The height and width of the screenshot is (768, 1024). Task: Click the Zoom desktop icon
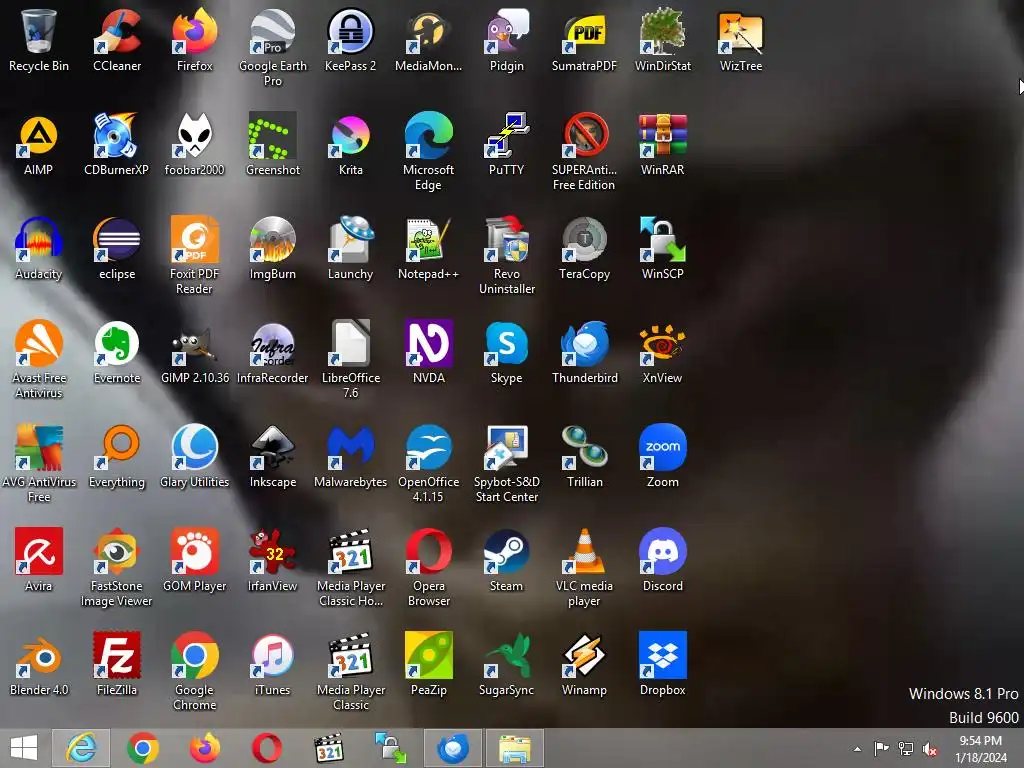click(x=662, y=456)
